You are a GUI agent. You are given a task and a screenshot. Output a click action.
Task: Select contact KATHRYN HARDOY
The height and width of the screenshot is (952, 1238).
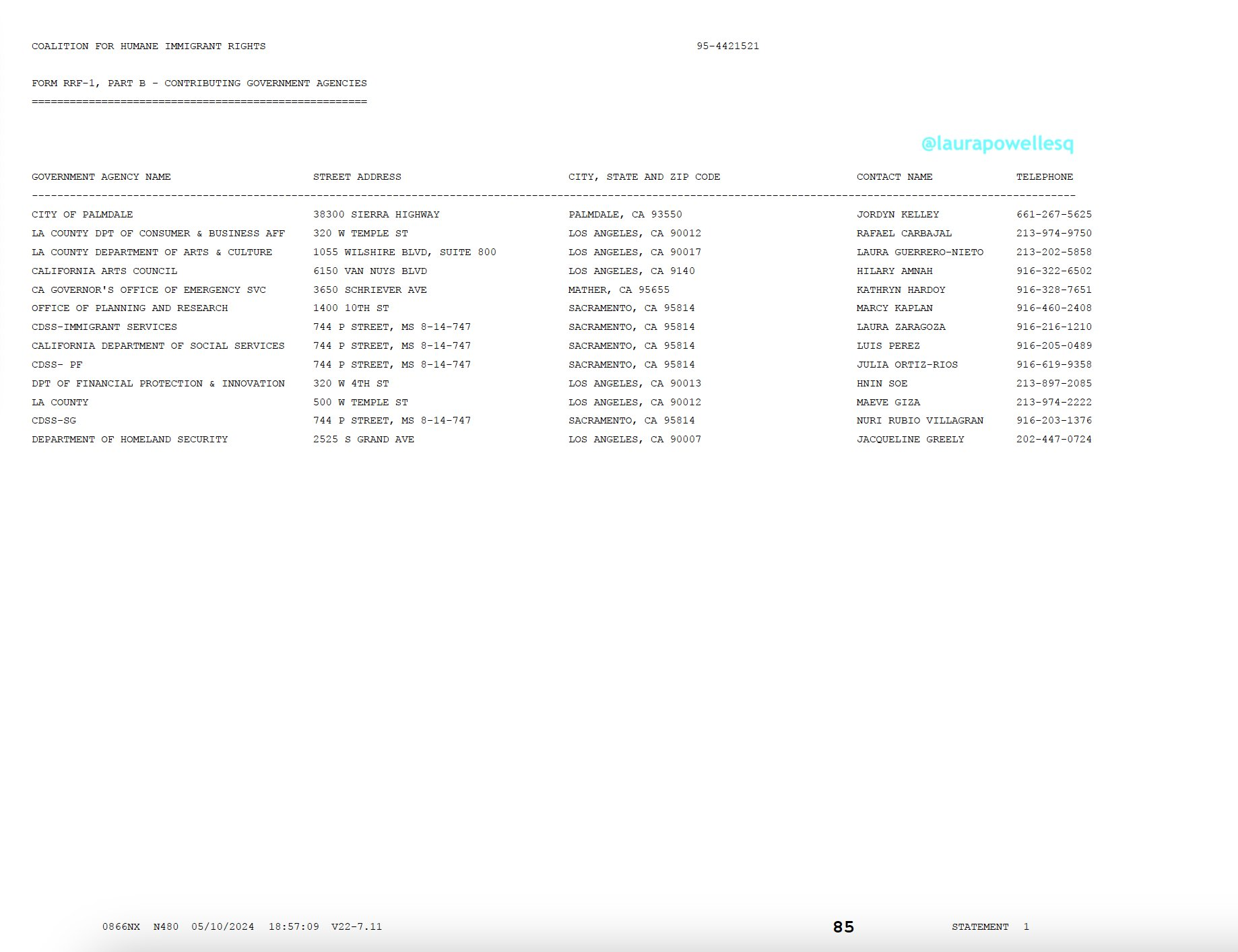point(901,290)
